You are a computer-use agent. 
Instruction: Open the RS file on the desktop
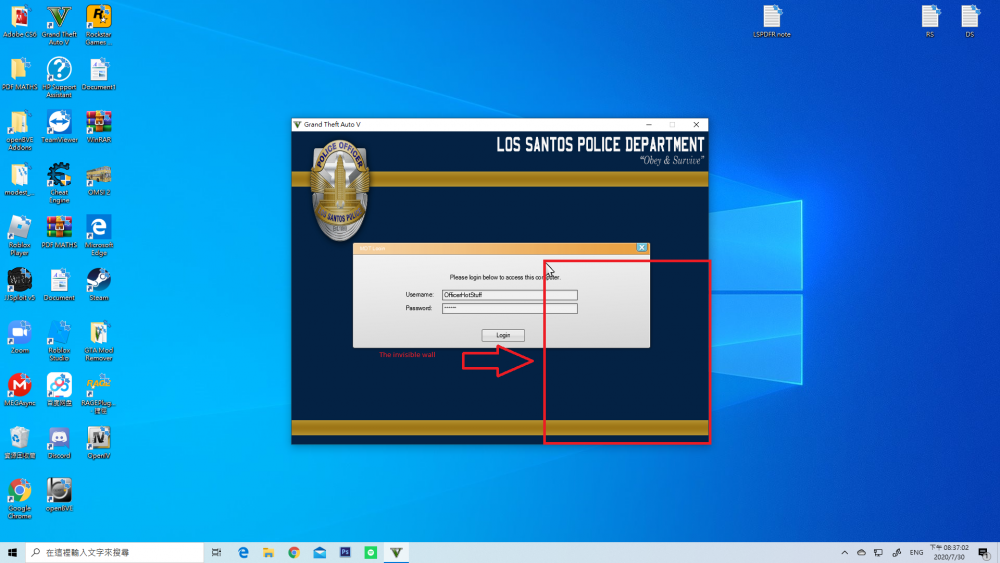(930, 22)
